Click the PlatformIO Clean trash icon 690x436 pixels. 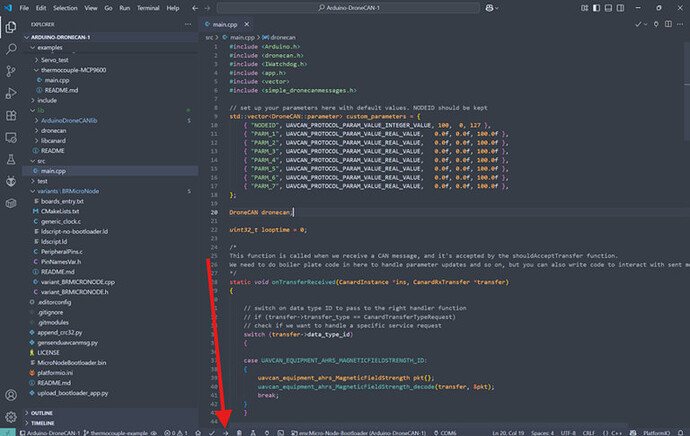[239, 432]
